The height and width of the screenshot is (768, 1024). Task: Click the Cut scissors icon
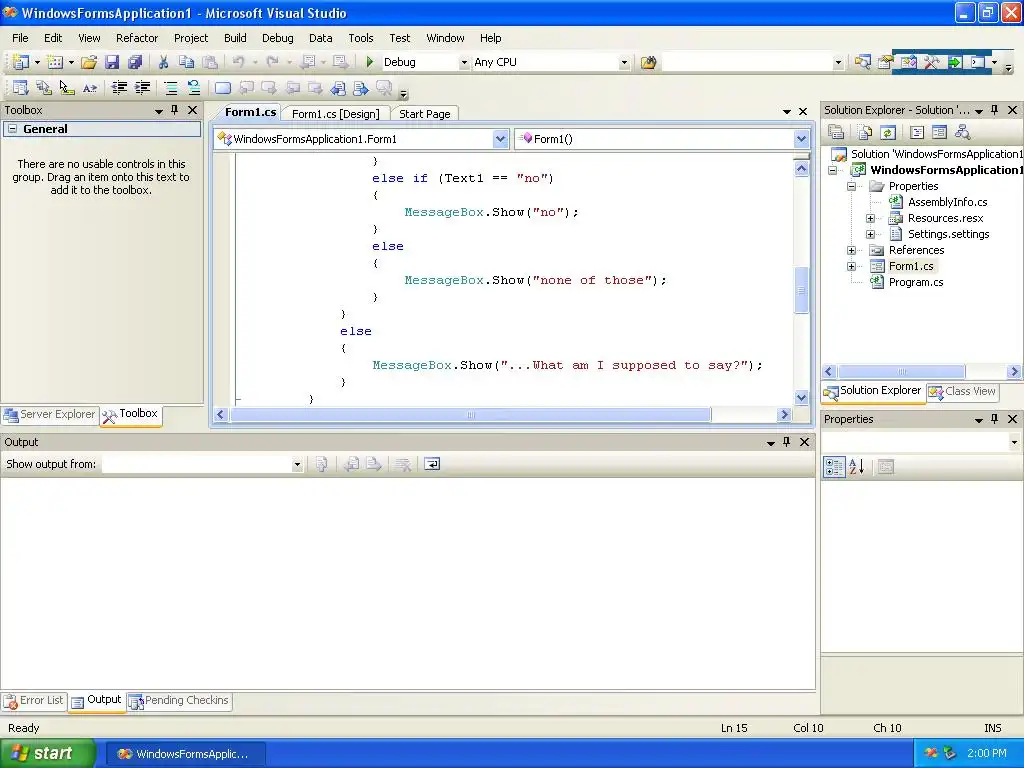click(x=163, y=62)
